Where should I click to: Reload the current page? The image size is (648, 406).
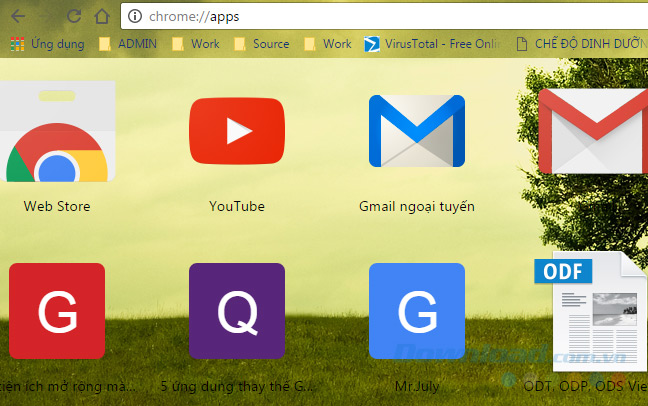tap(73, 16)
